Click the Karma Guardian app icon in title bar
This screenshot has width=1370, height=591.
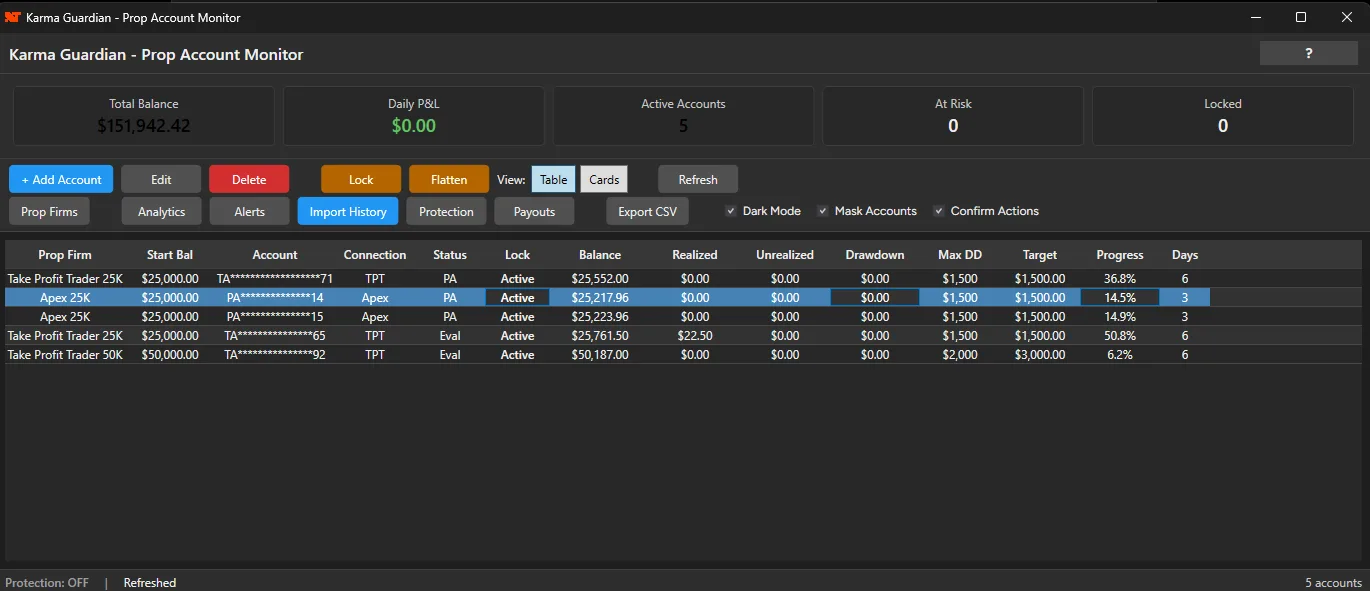tap(13, 17)
